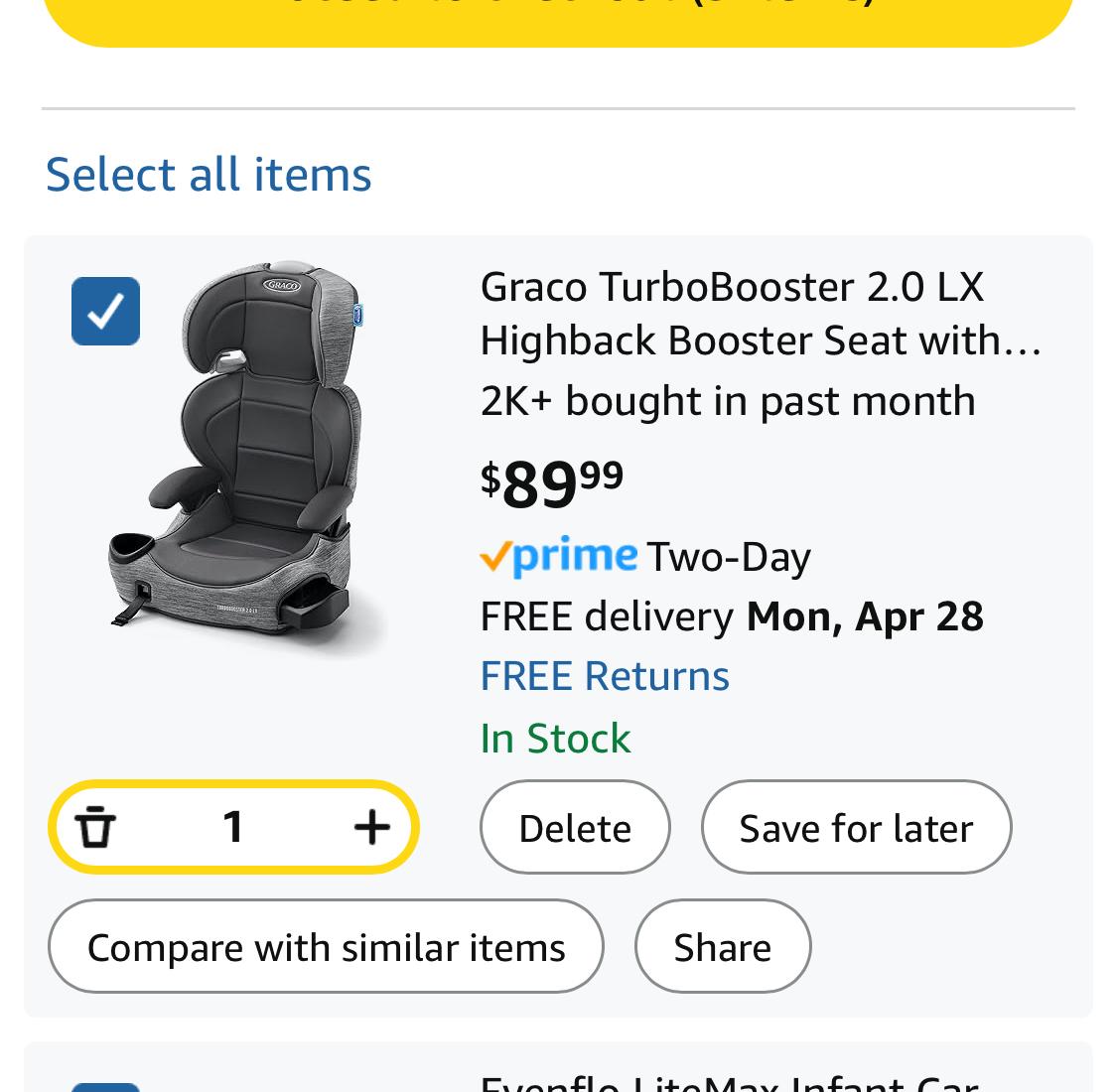The height and width of the screenshot is (1092, 1117).
Task: Click Compare with similar items
Action: click(x=326, y=947)
